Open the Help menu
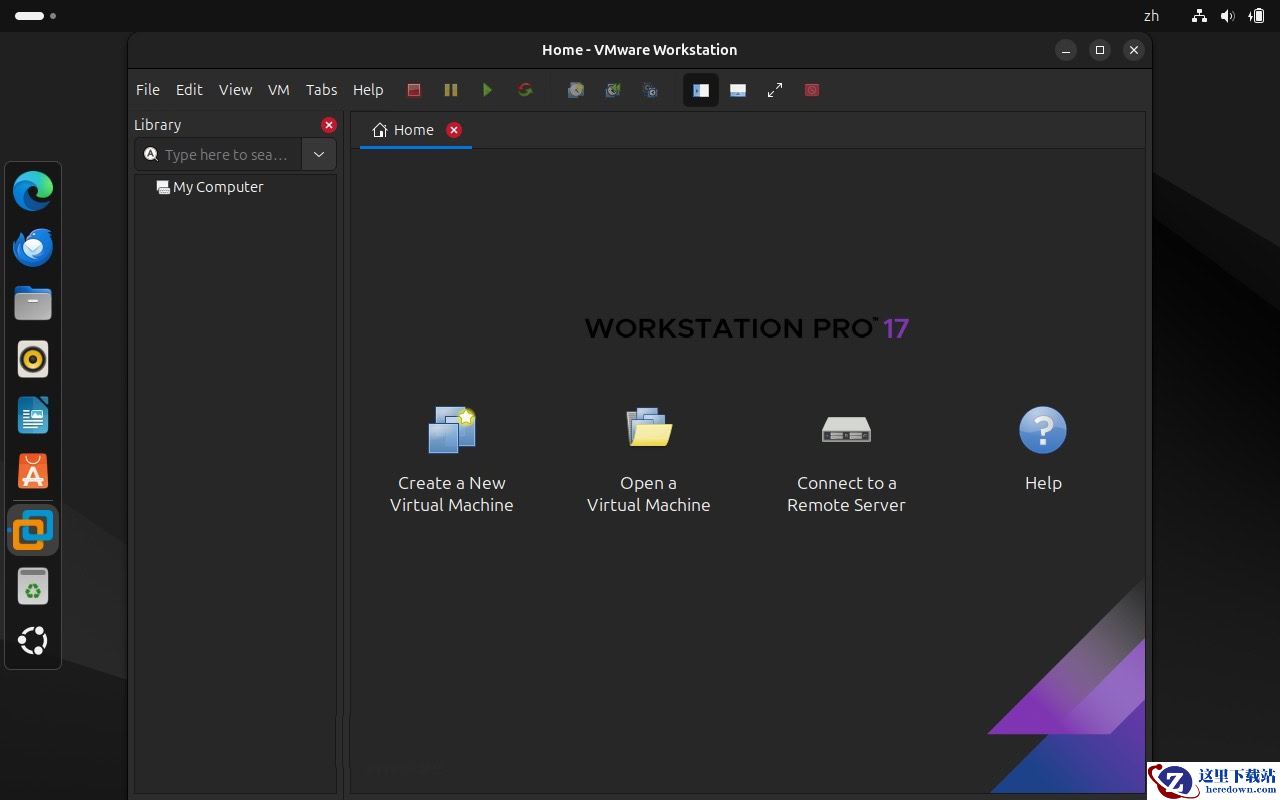Screen dimensions: 1280x800 pyautogui.click(x=368, y=90)
